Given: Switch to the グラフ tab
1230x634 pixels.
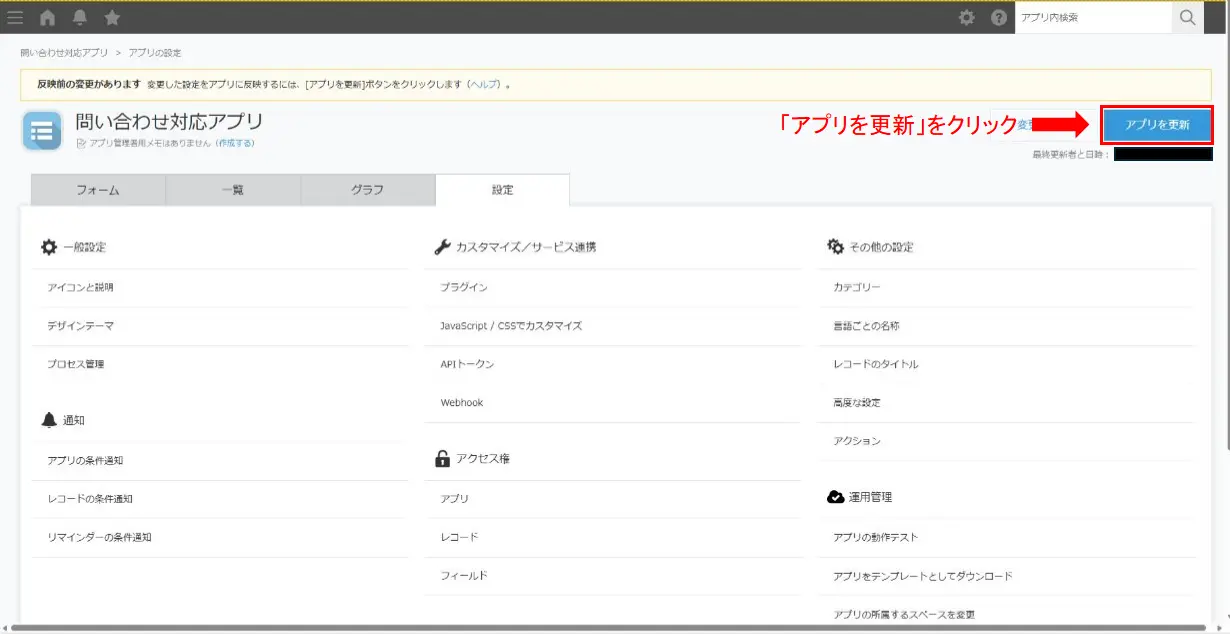Looking at the screenshot, I should (x=367, y=190).
